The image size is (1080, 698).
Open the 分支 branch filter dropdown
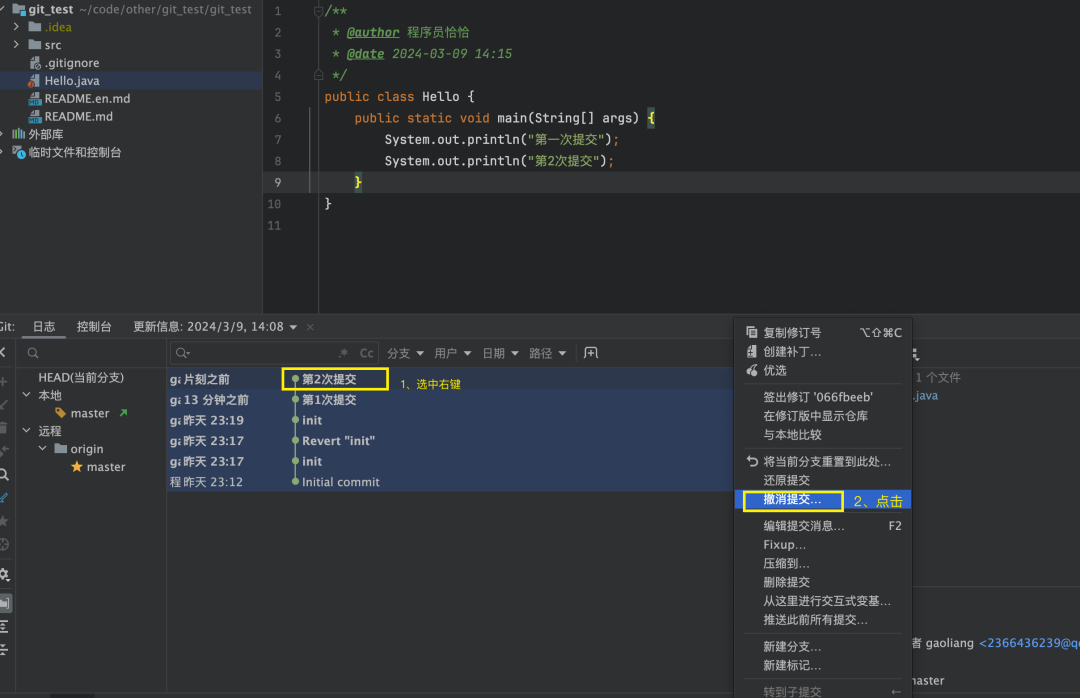click(405, 353)
